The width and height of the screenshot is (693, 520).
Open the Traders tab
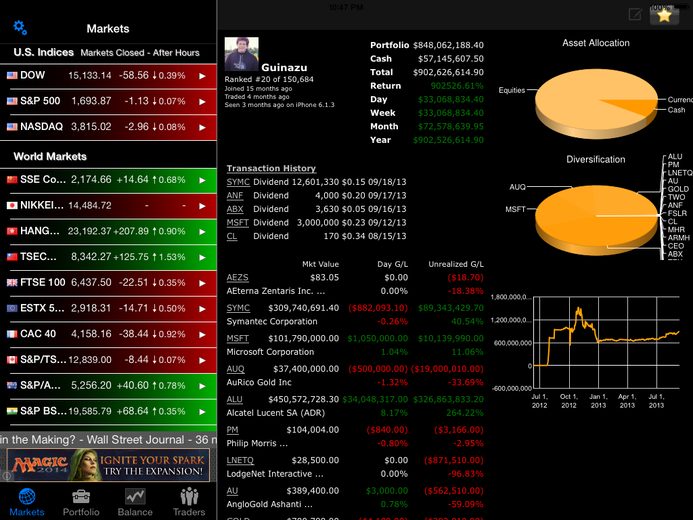[189, 502]
